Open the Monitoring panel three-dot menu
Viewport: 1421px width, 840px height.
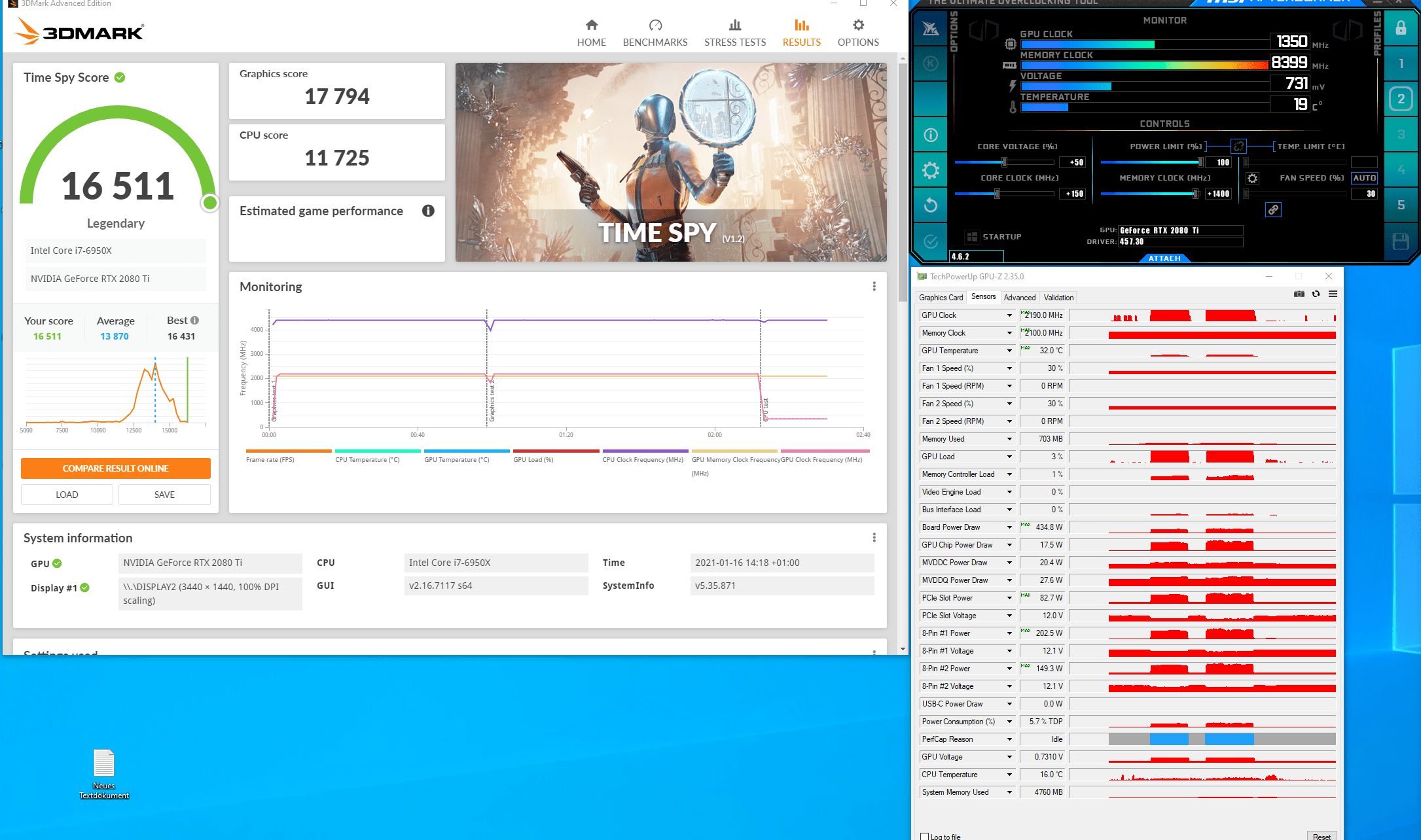874,287
